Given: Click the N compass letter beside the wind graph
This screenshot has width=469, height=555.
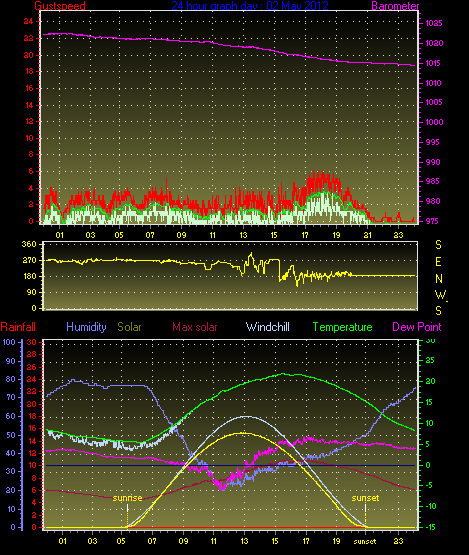Looking at the screenshot, I should pos(439,279).
